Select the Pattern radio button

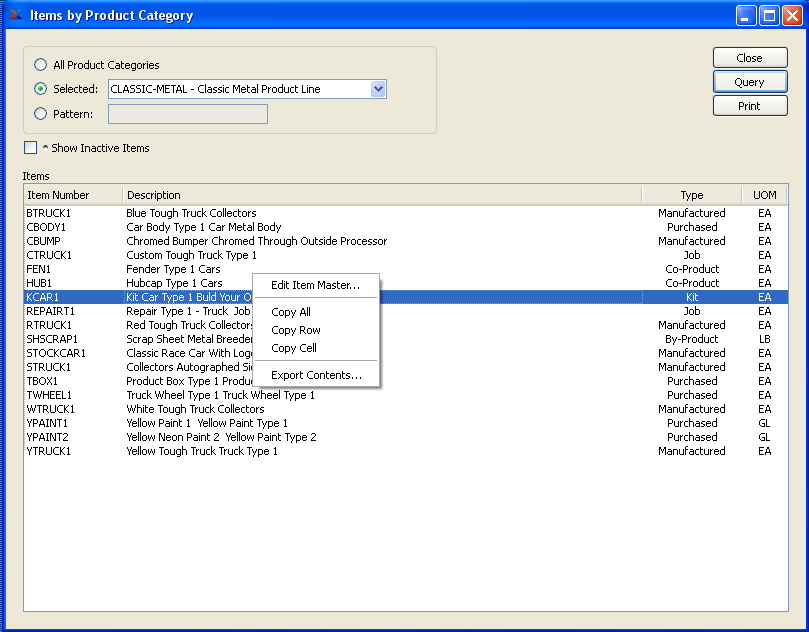pyautogui.click(x=41, y=114)
